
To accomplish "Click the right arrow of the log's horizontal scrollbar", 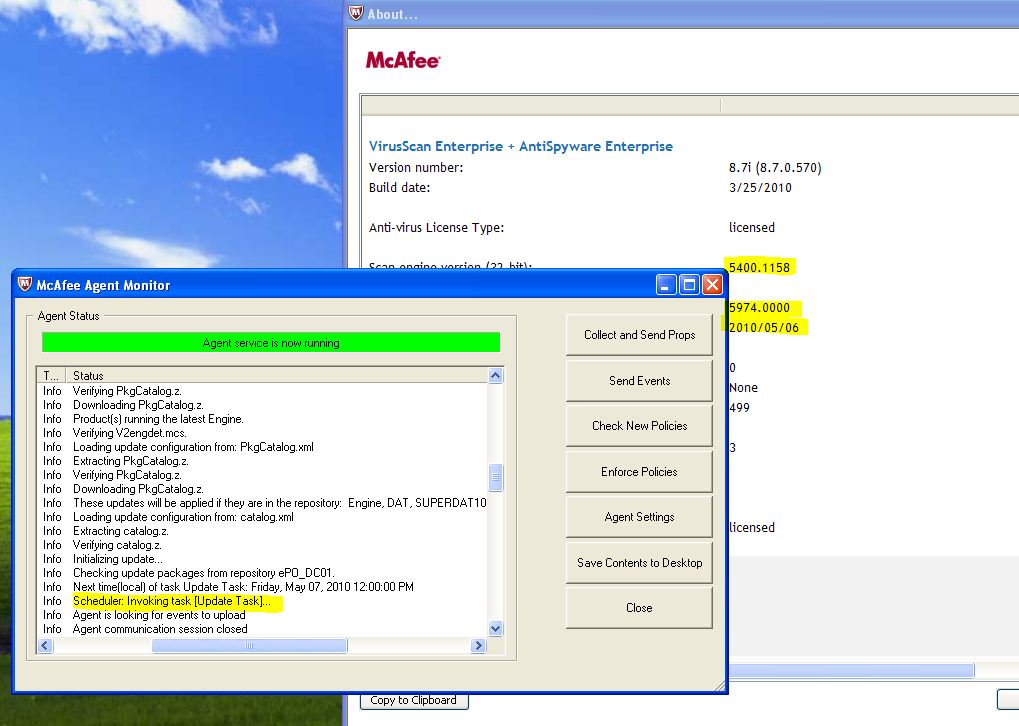I will (x=478, y=646).
